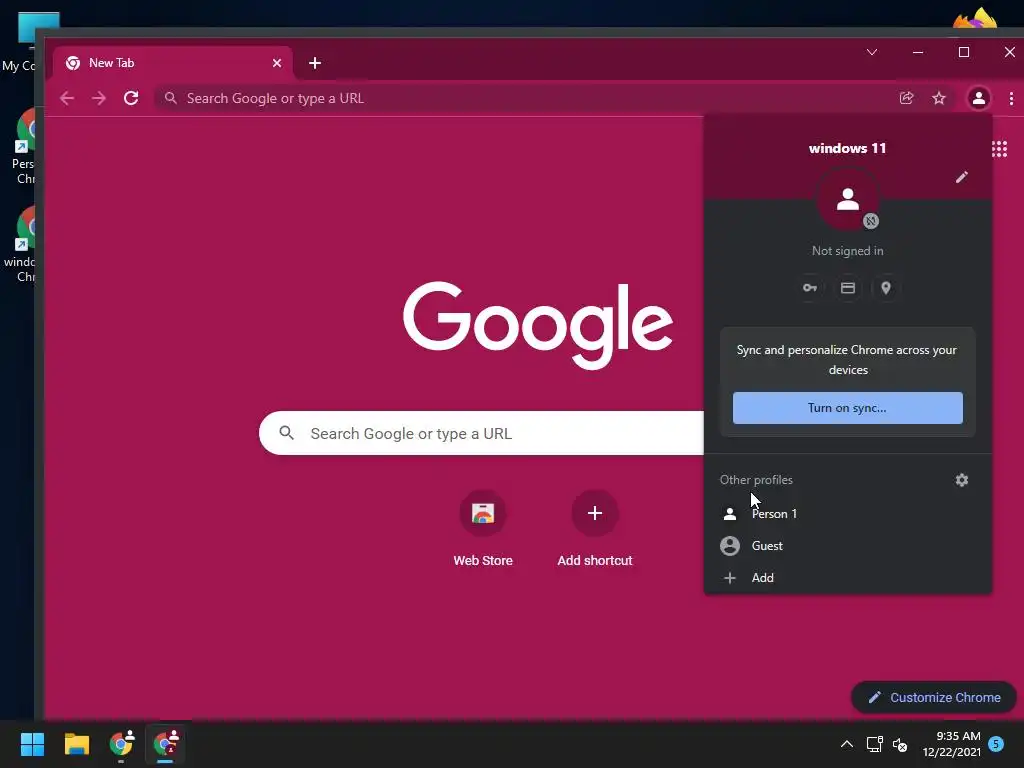Edit the windows 11 profile with pencil icon
The image size is (1024, 768).
[961, 178]
